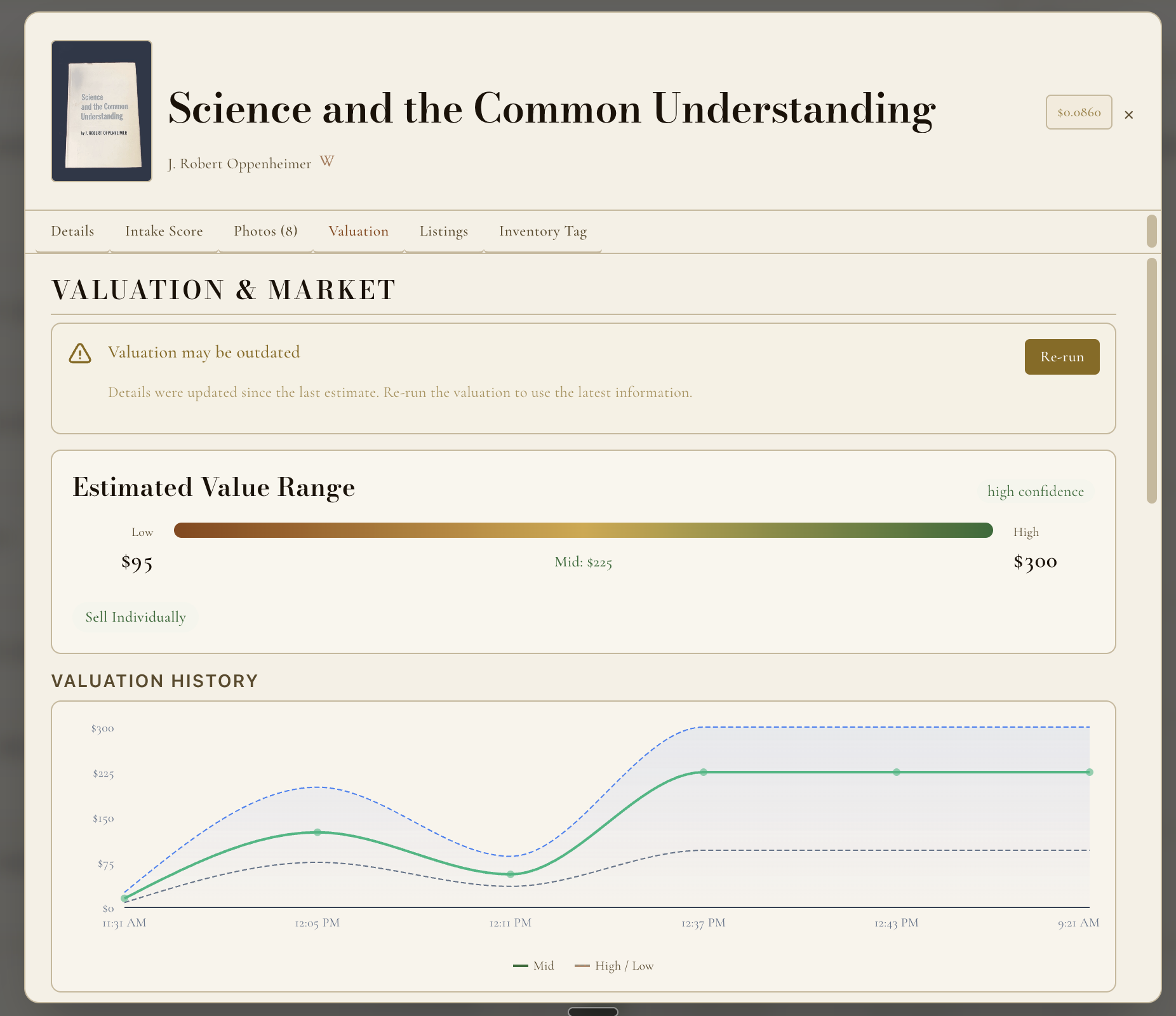Close the book detail dialog
Viewport: 1176px width, 1016px height.
[x=1128, y=115]
